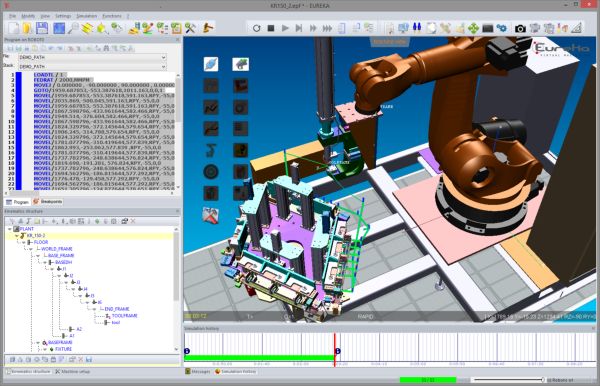
Task: Click the New document icon in toolbar
Action: click(x=14, y=28)
